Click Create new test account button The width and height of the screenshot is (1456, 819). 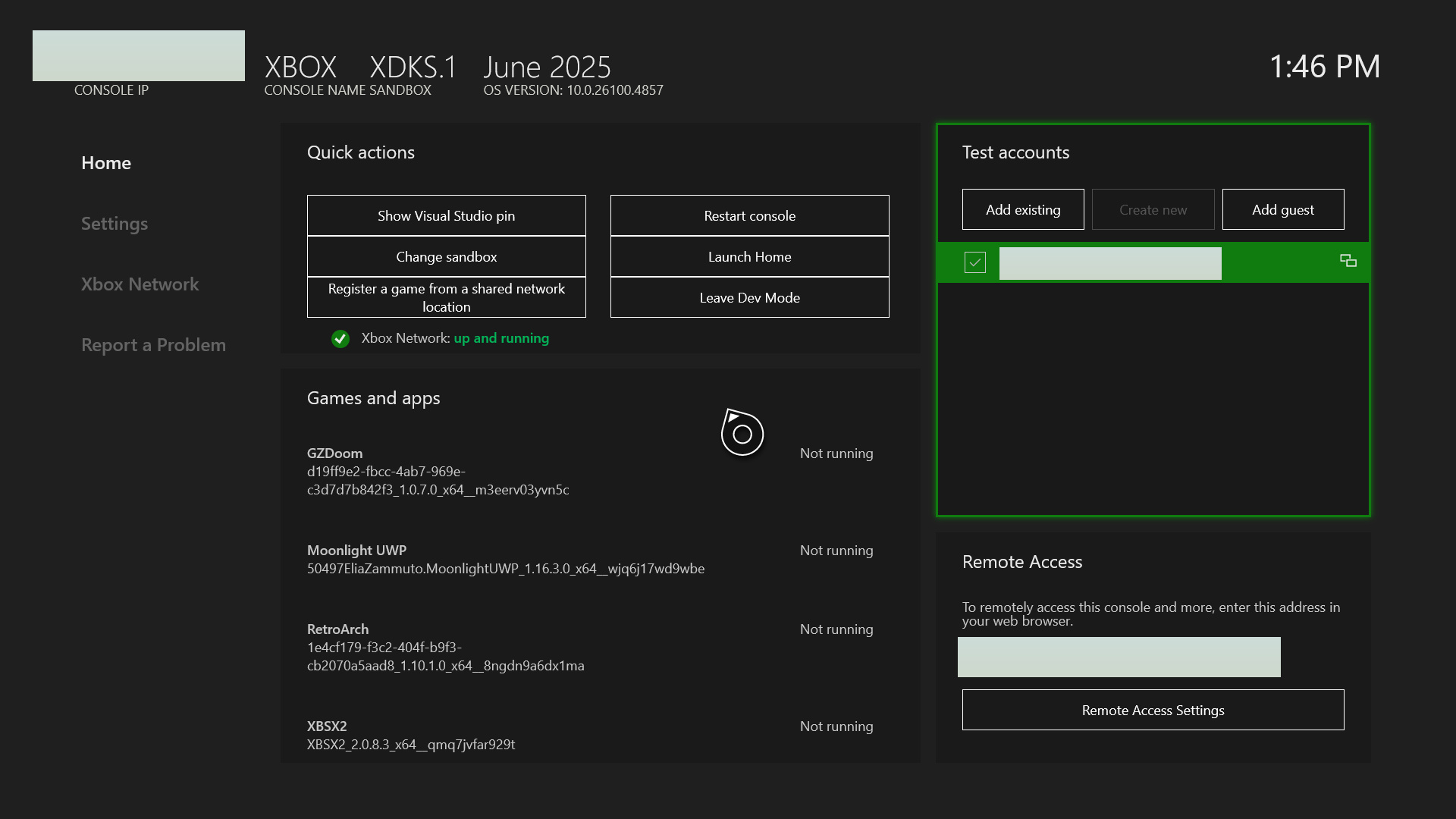tap(1153, 209)
